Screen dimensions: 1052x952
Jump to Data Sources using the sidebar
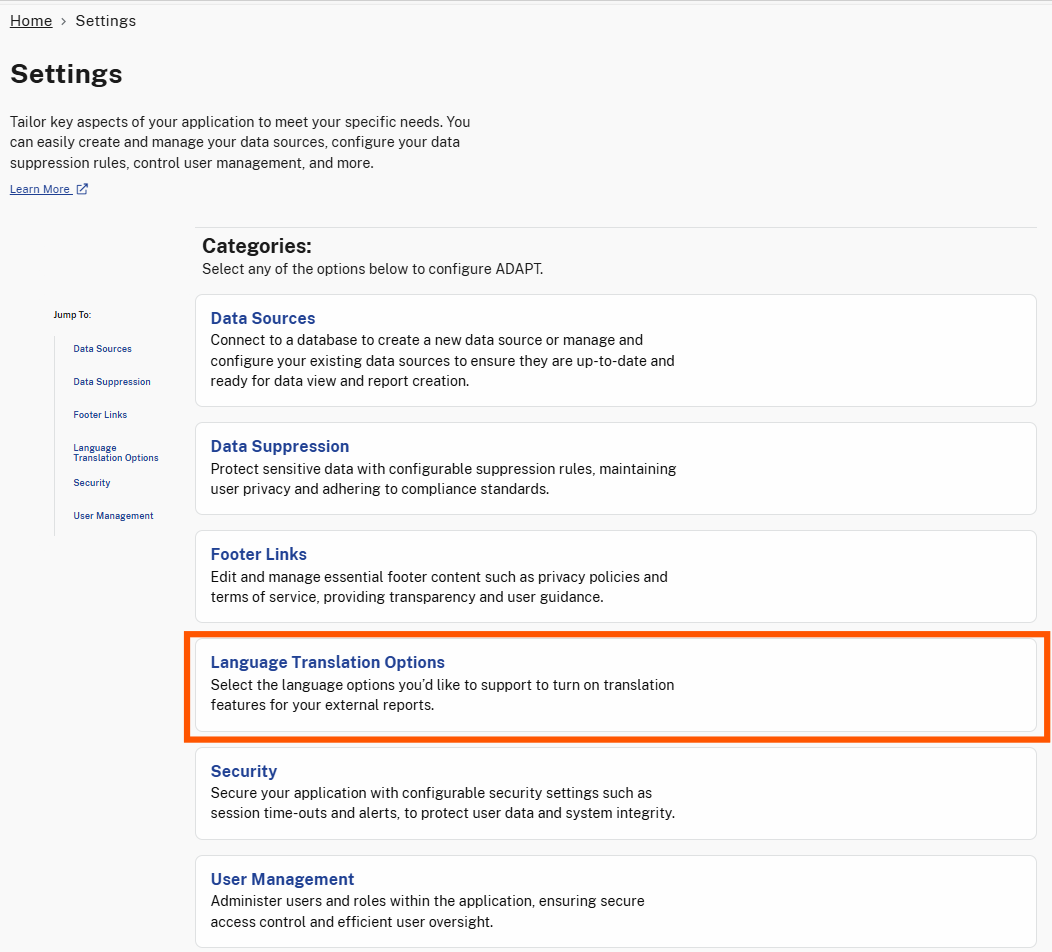tap(102, 348)
